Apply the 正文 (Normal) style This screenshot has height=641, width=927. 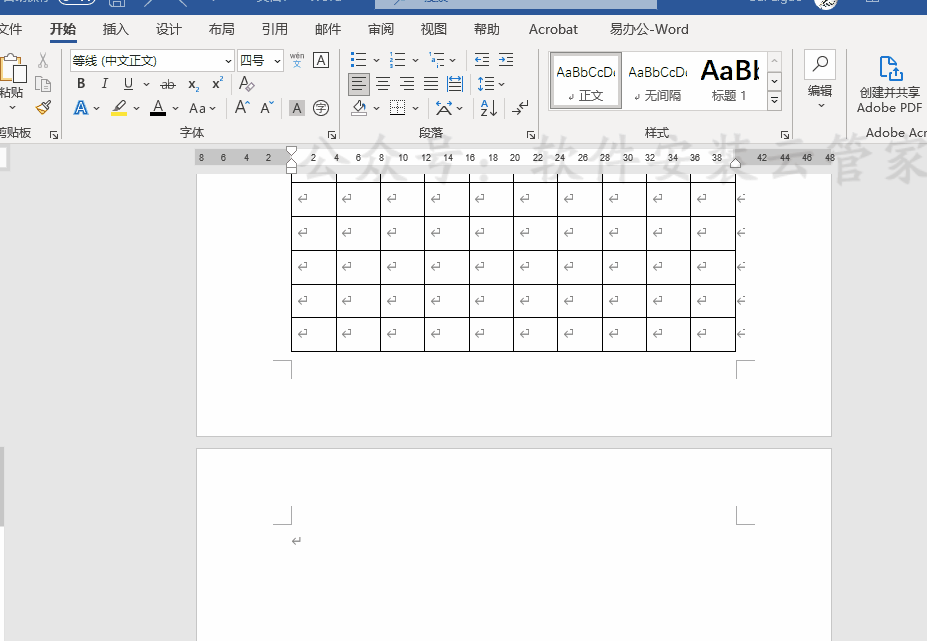coord(586,81)
